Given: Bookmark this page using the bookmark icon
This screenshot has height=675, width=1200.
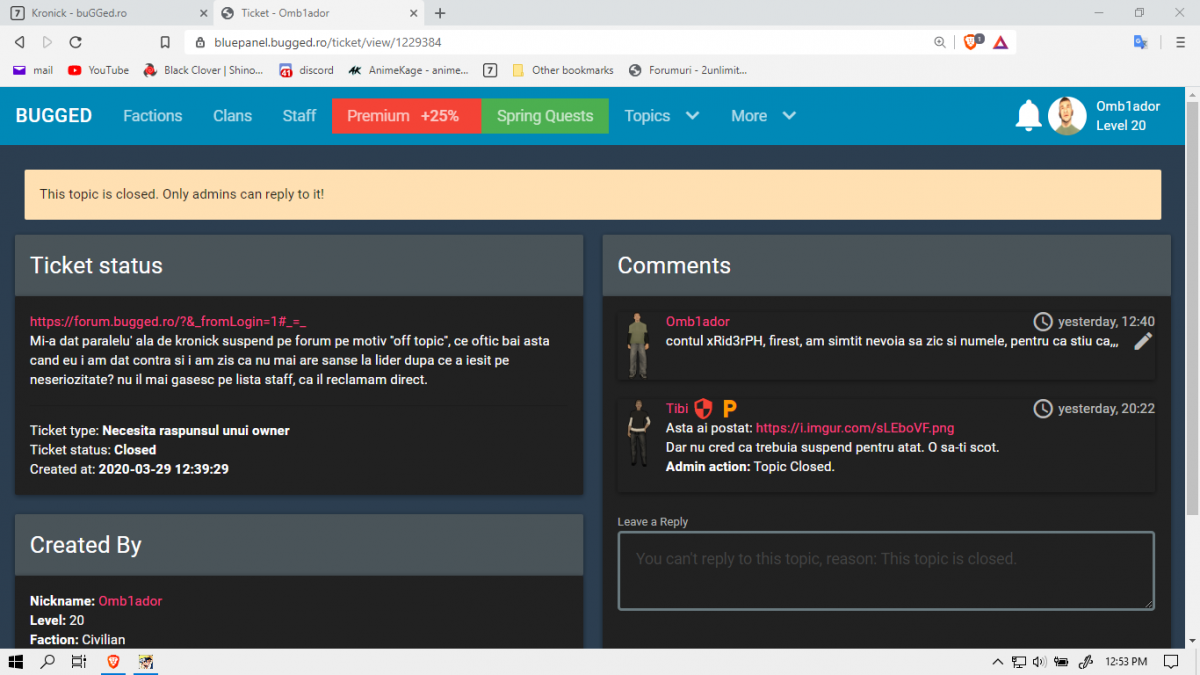Looking at the screenshot, I should tap(165, 42).
